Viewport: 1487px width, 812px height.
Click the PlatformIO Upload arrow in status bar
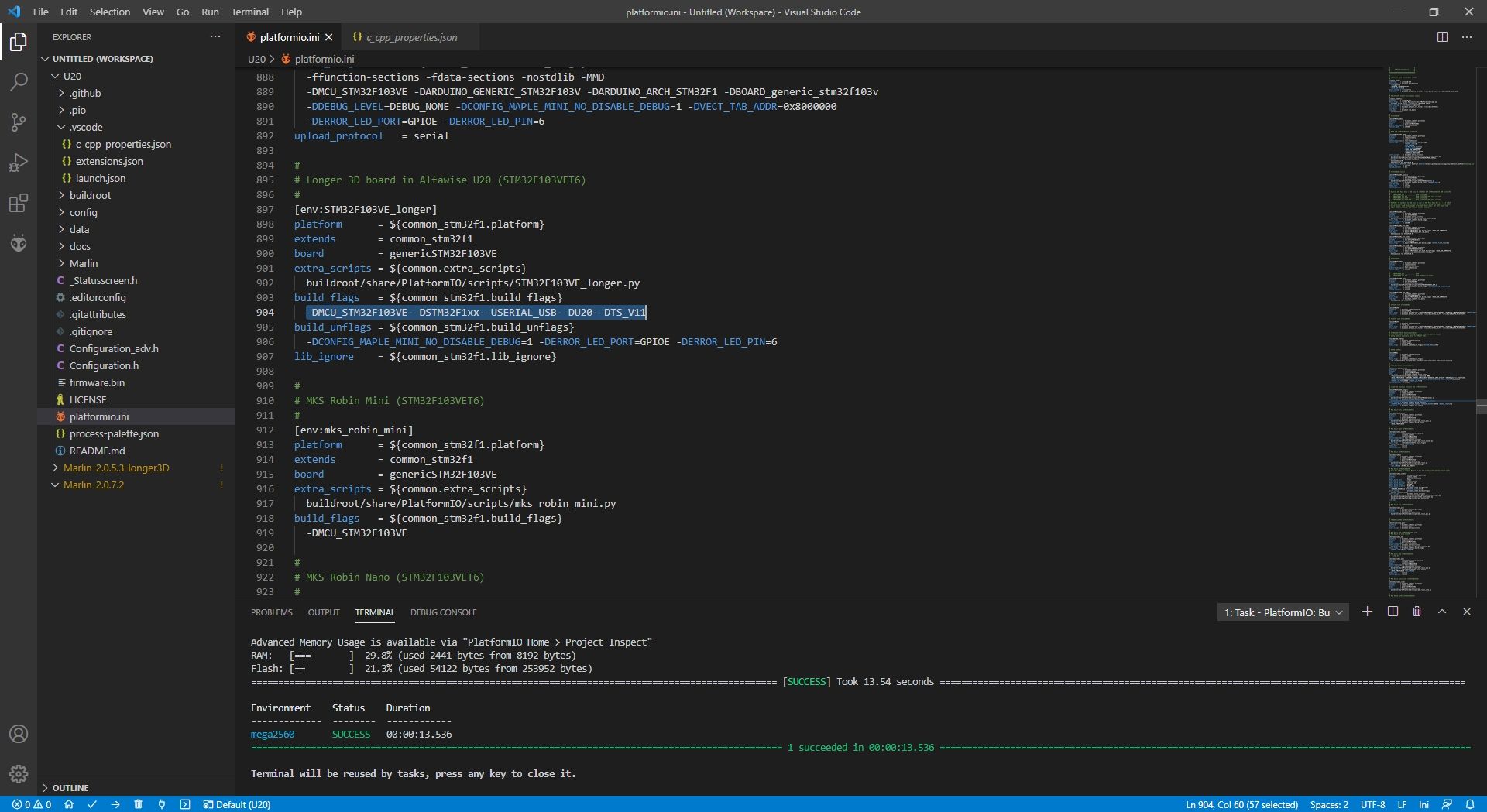pos(115,804)
